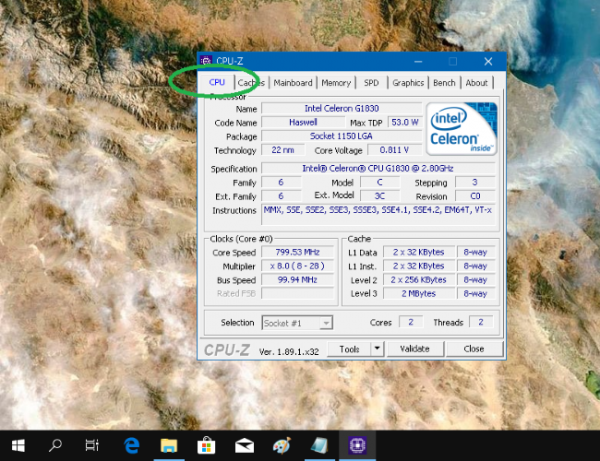600x461 pixels.
Task: Click the Core Speed value 799.53 MHz
Action: tap(297, 252)
